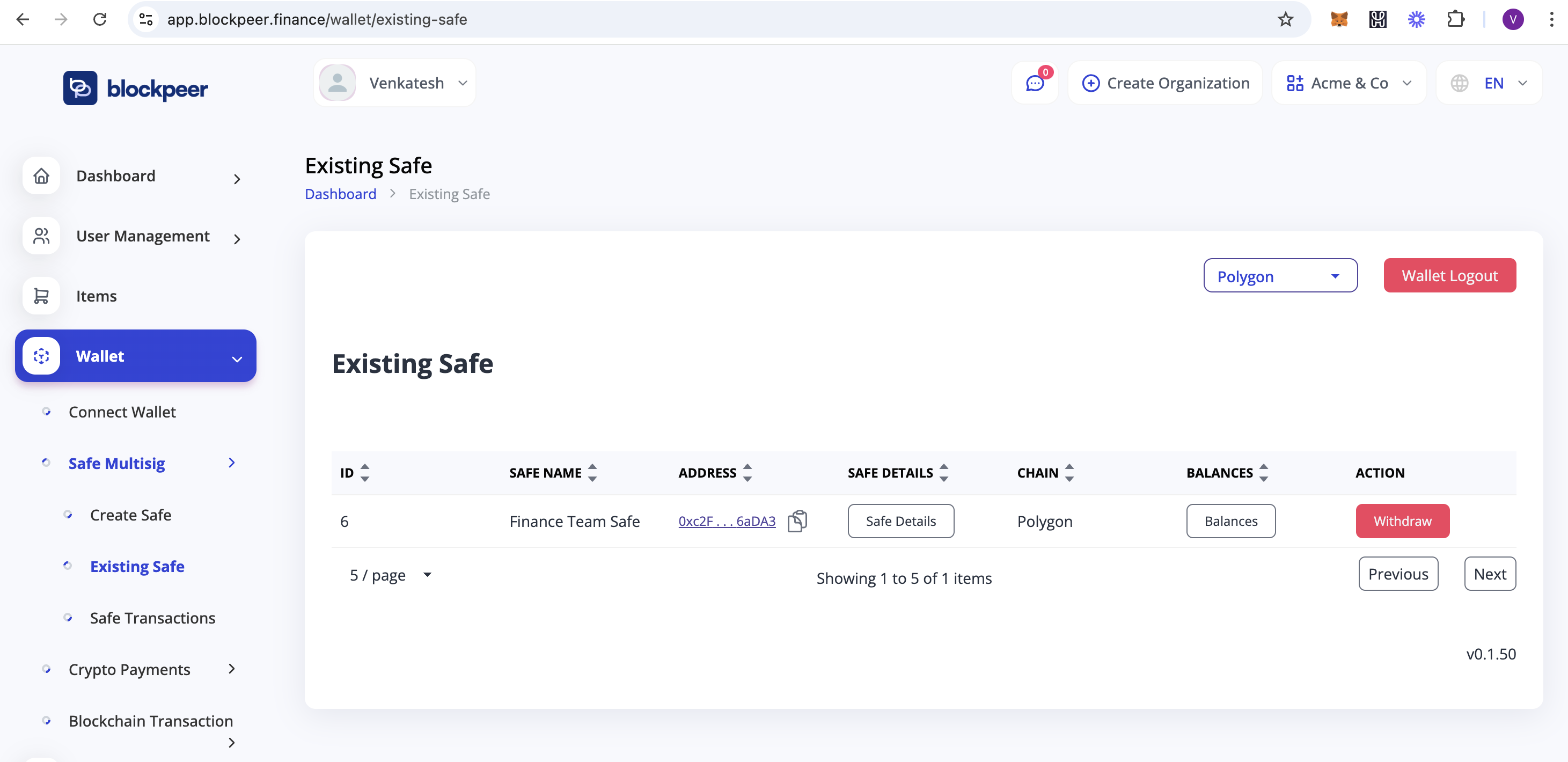Collapse the Wallet section chevron
The image size is (1568, 762).
237,358
